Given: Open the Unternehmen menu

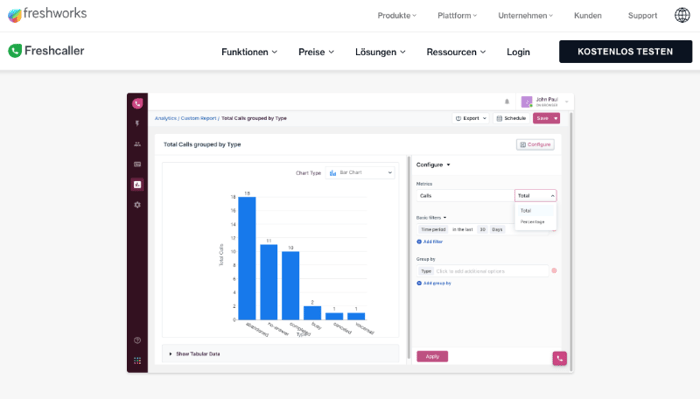Looking at the screenshot, I should click(525, 16).
